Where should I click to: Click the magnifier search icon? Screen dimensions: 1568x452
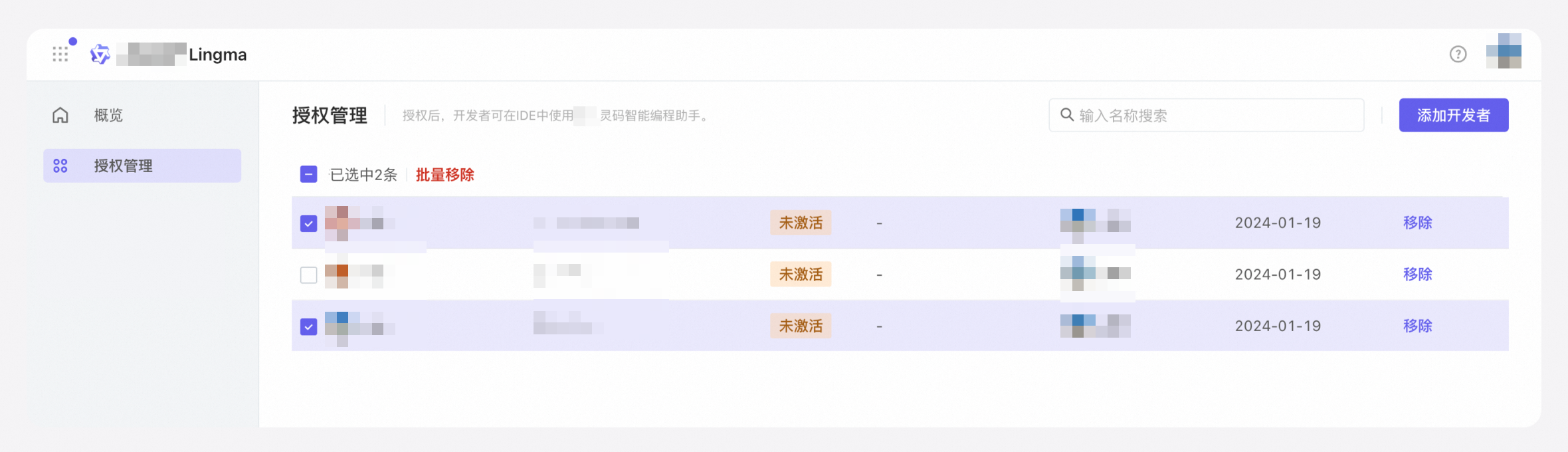[1067, 115]
